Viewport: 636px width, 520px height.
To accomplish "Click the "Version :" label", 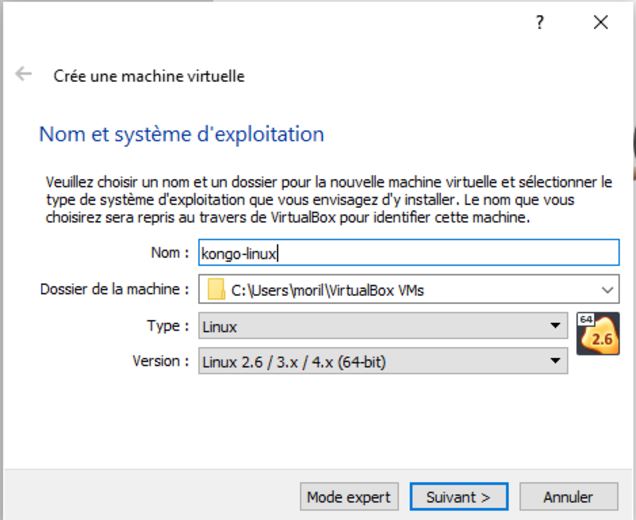I will coord(160,362).
